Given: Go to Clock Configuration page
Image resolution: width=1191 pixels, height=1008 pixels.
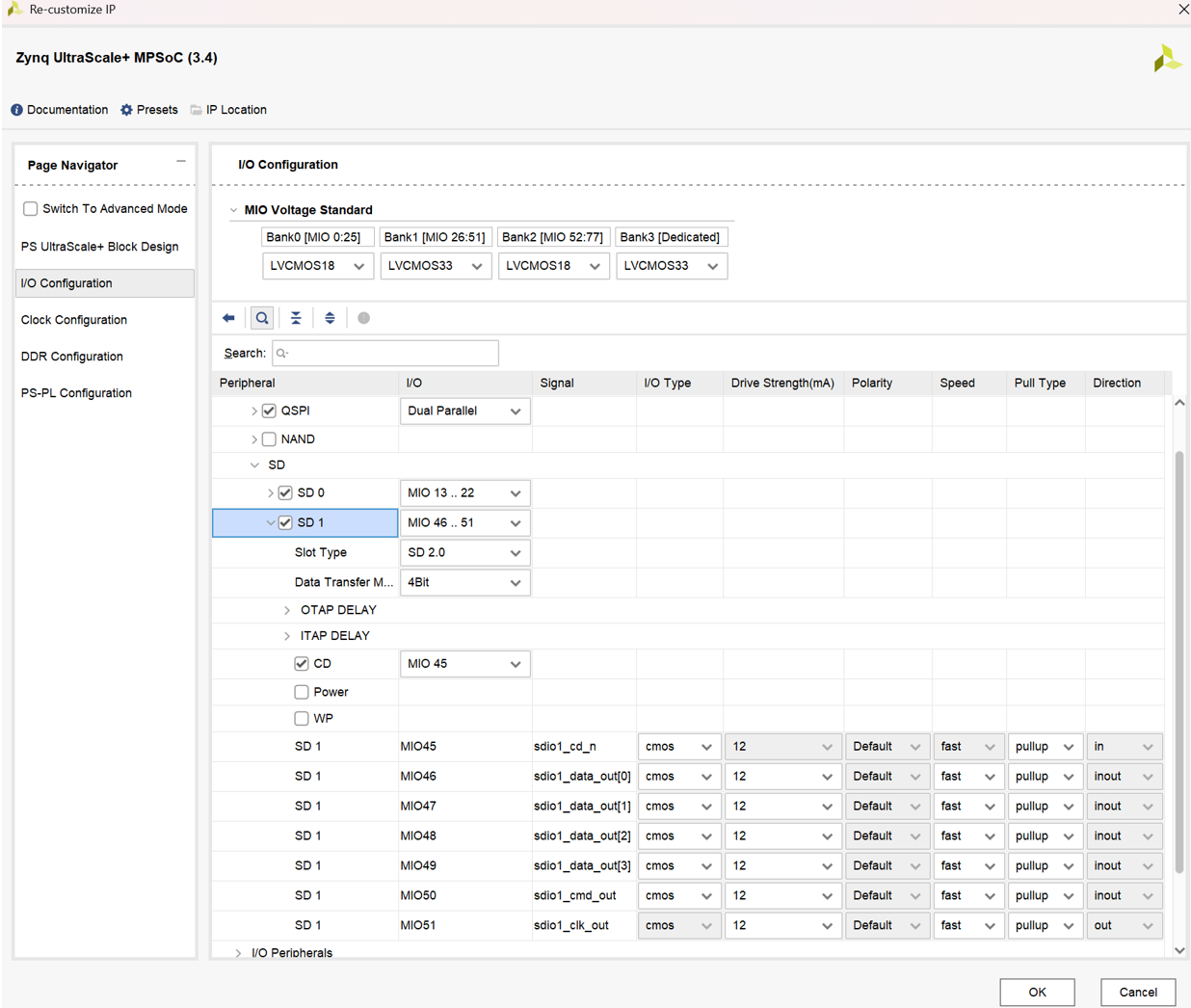Looking at the screenshot, I should (74, 320).
